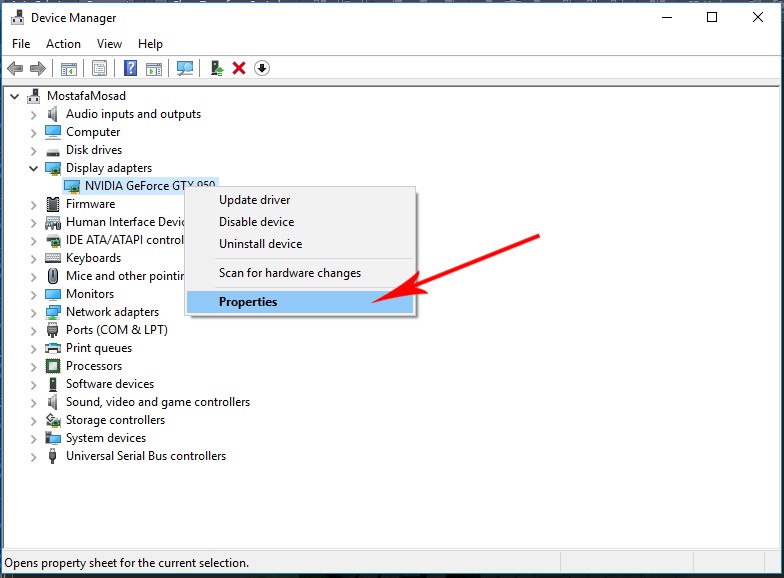The width and height of the screenshot is (784, 578).
Task: Maximize the Device Manager window
Action: (x=712, y=17)
